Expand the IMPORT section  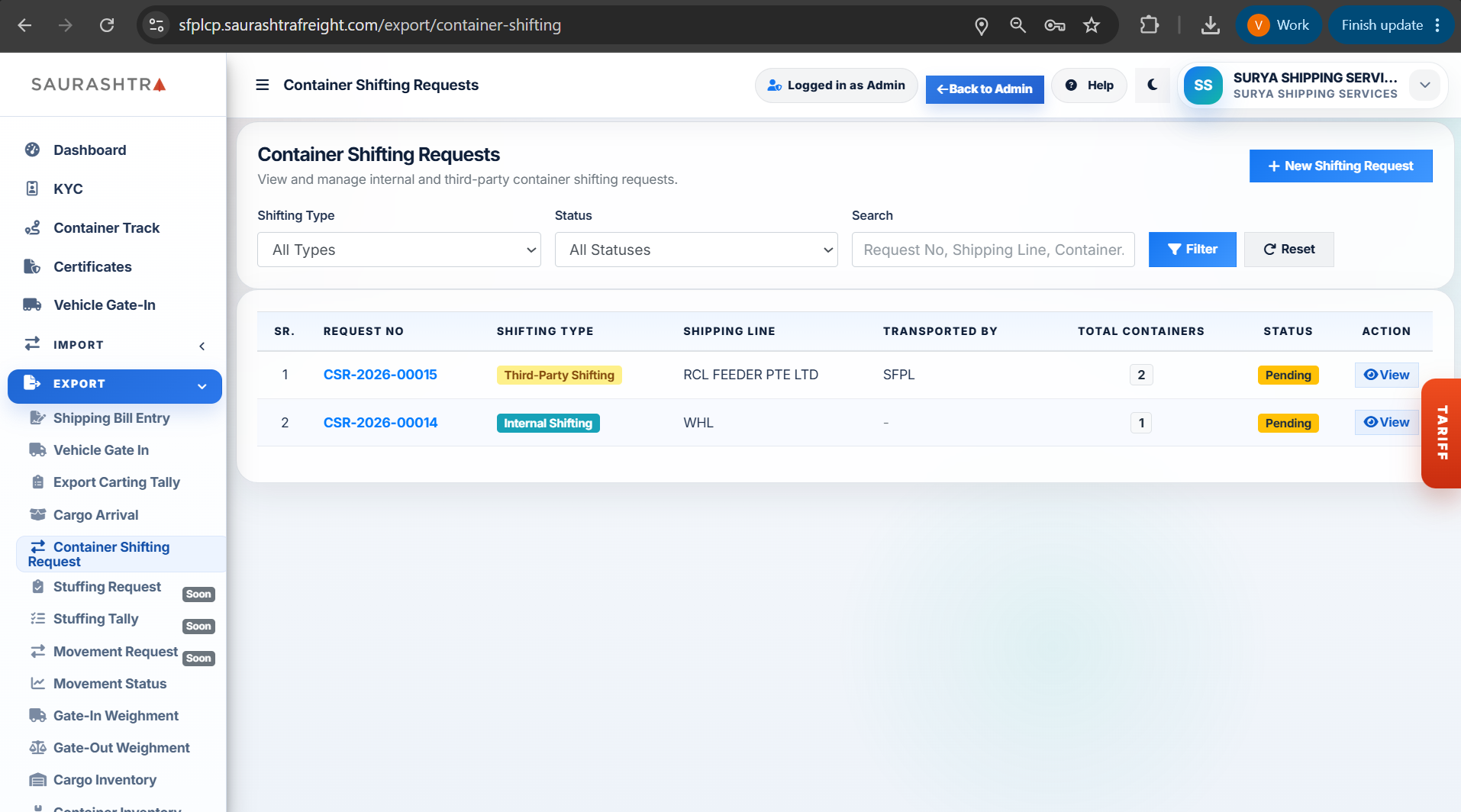coord(114,345)
